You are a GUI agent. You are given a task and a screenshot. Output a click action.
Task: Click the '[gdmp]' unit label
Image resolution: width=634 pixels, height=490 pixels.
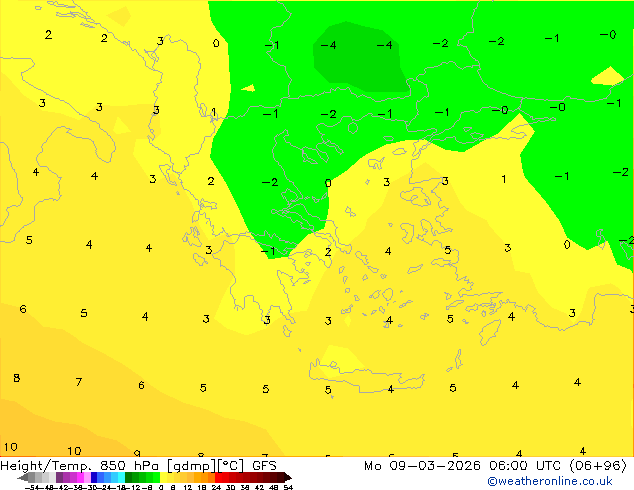[x=192, y=466]
